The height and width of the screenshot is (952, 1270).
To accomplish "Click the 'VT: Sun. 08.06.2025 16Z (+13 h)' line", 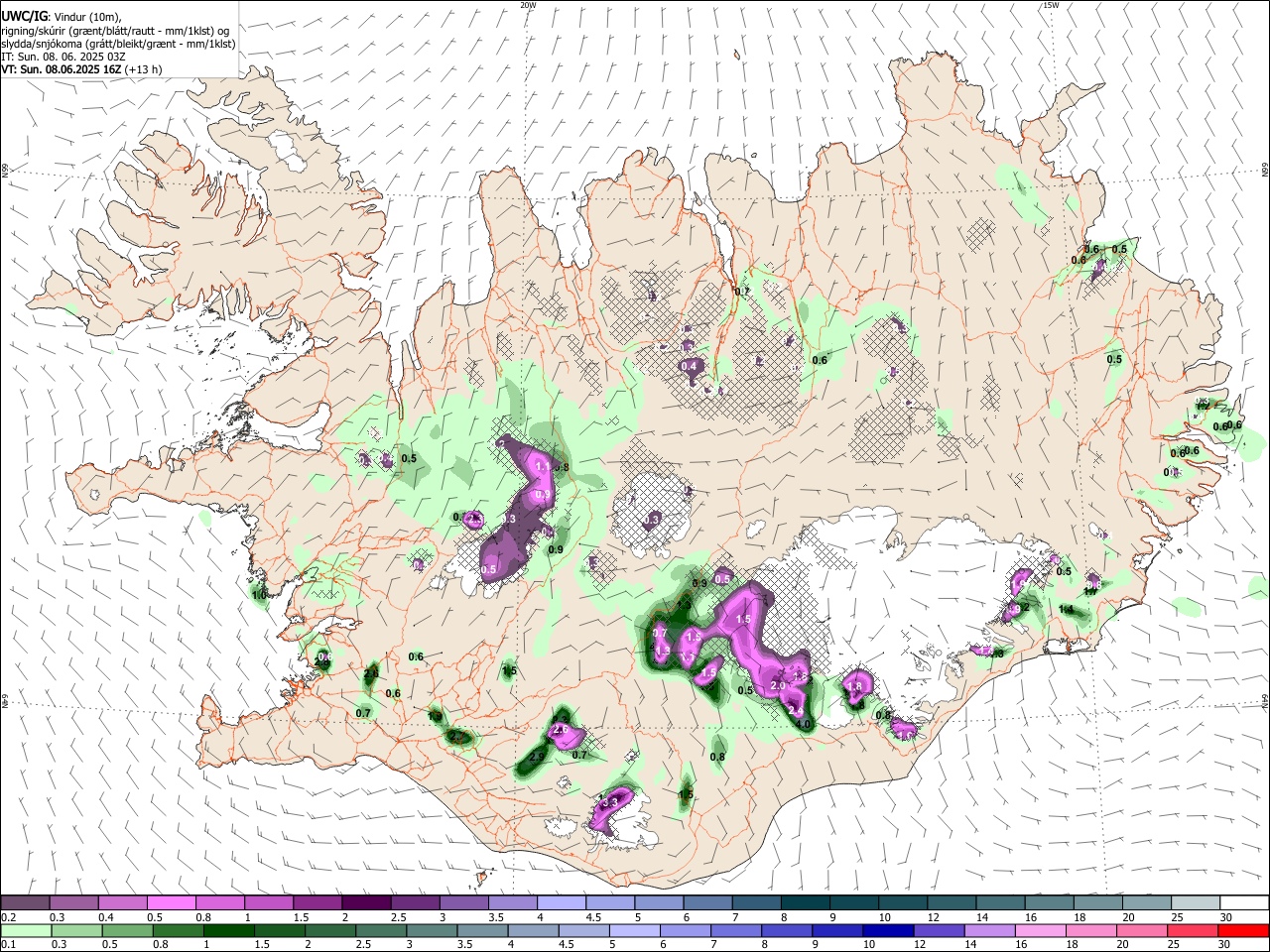I will tap(81, 69).
